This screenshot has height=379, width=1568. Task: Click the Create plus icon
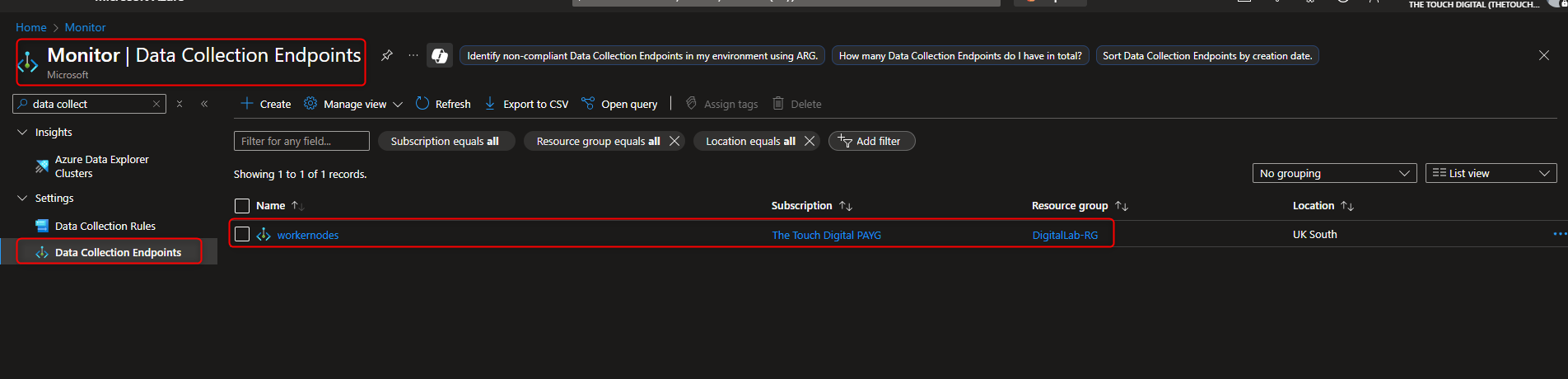246,103
